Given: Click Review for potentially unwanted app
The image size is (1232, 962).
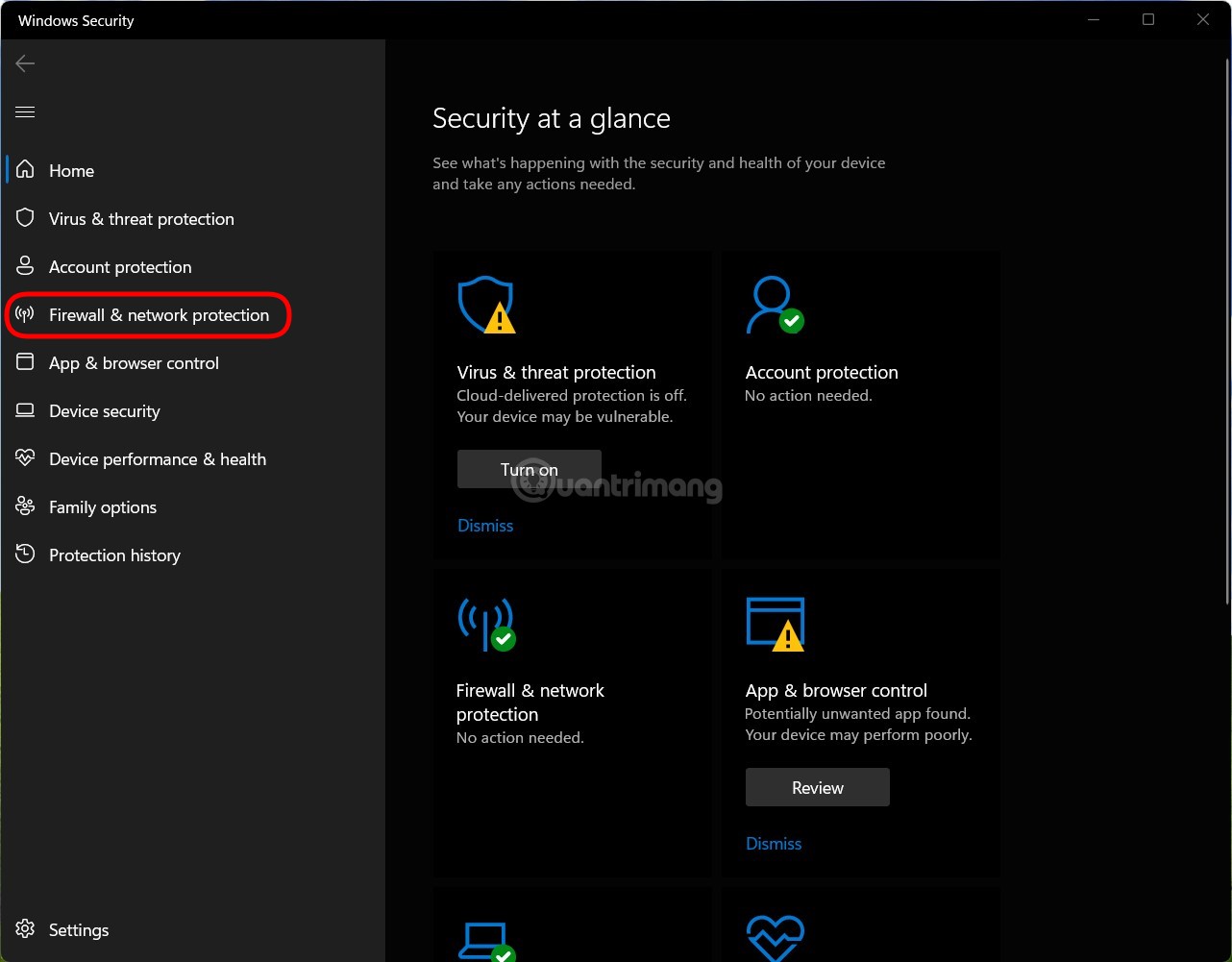Looking at the screenshot, I should tap(817, 787).
